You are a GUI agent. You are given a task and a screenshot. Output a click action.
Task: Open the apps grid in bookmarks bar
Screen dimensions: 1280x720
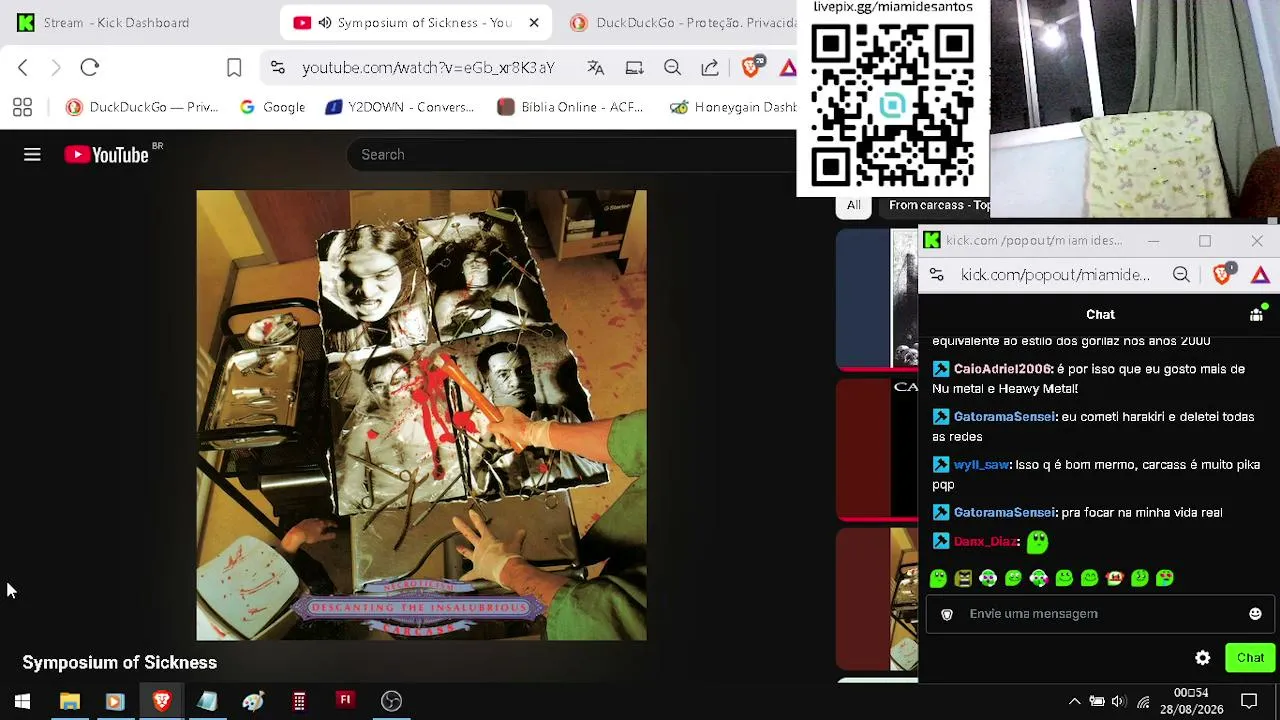(22, 107)
